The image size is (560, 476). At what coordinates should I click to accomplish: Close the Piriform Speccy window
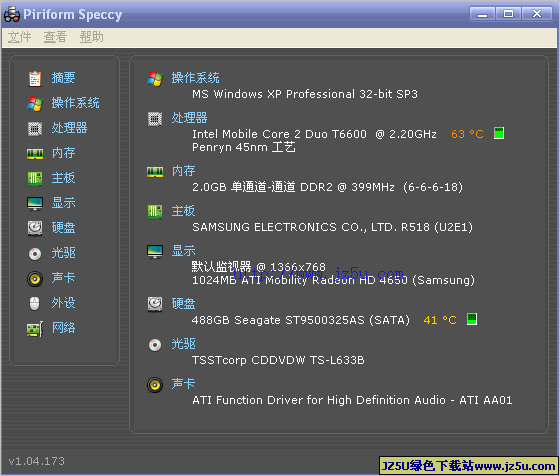coord(536,14)
